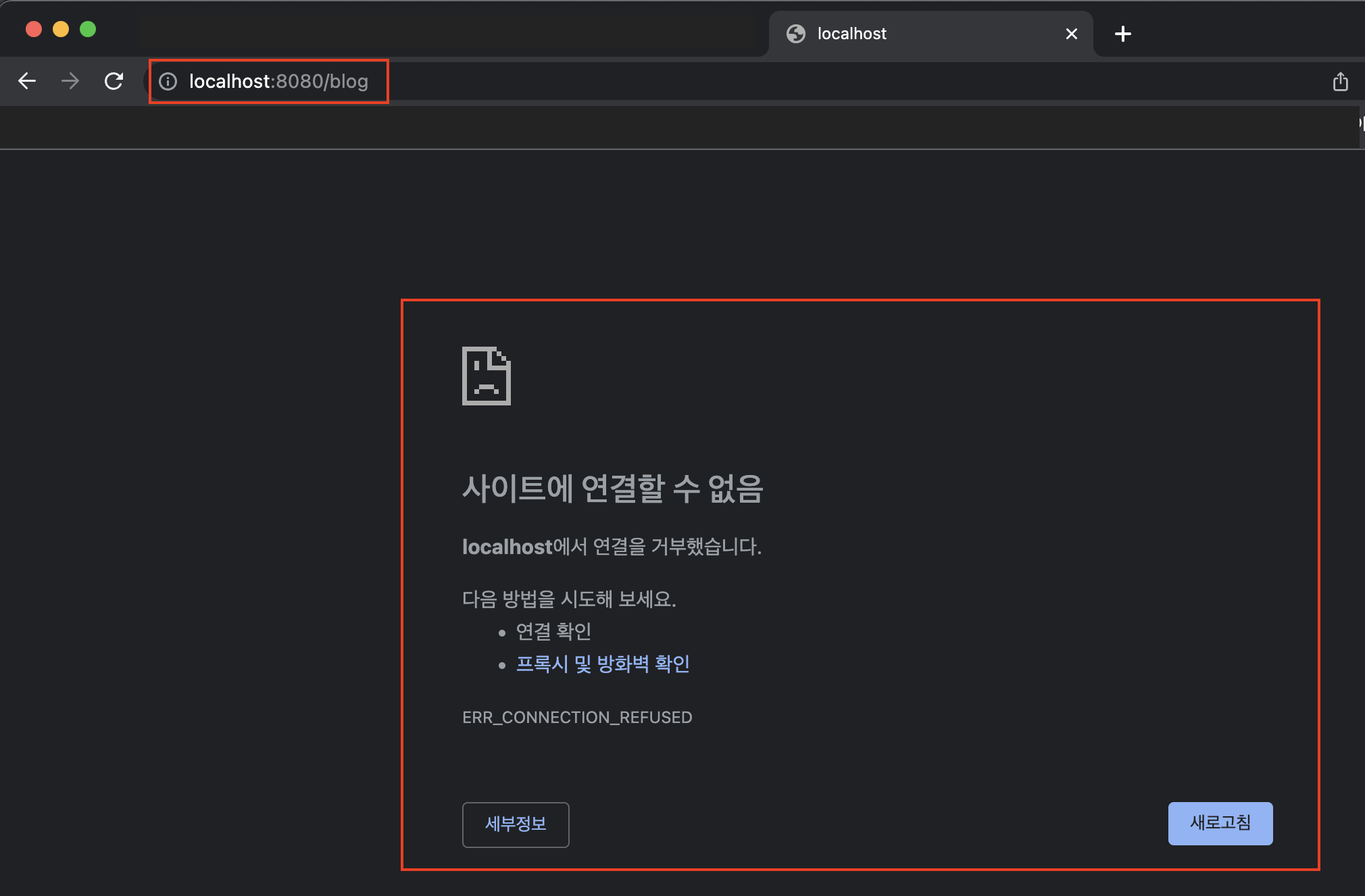Screen dimensions: 1365x896
Task: Click the red close window button
Action: point(34,29)
